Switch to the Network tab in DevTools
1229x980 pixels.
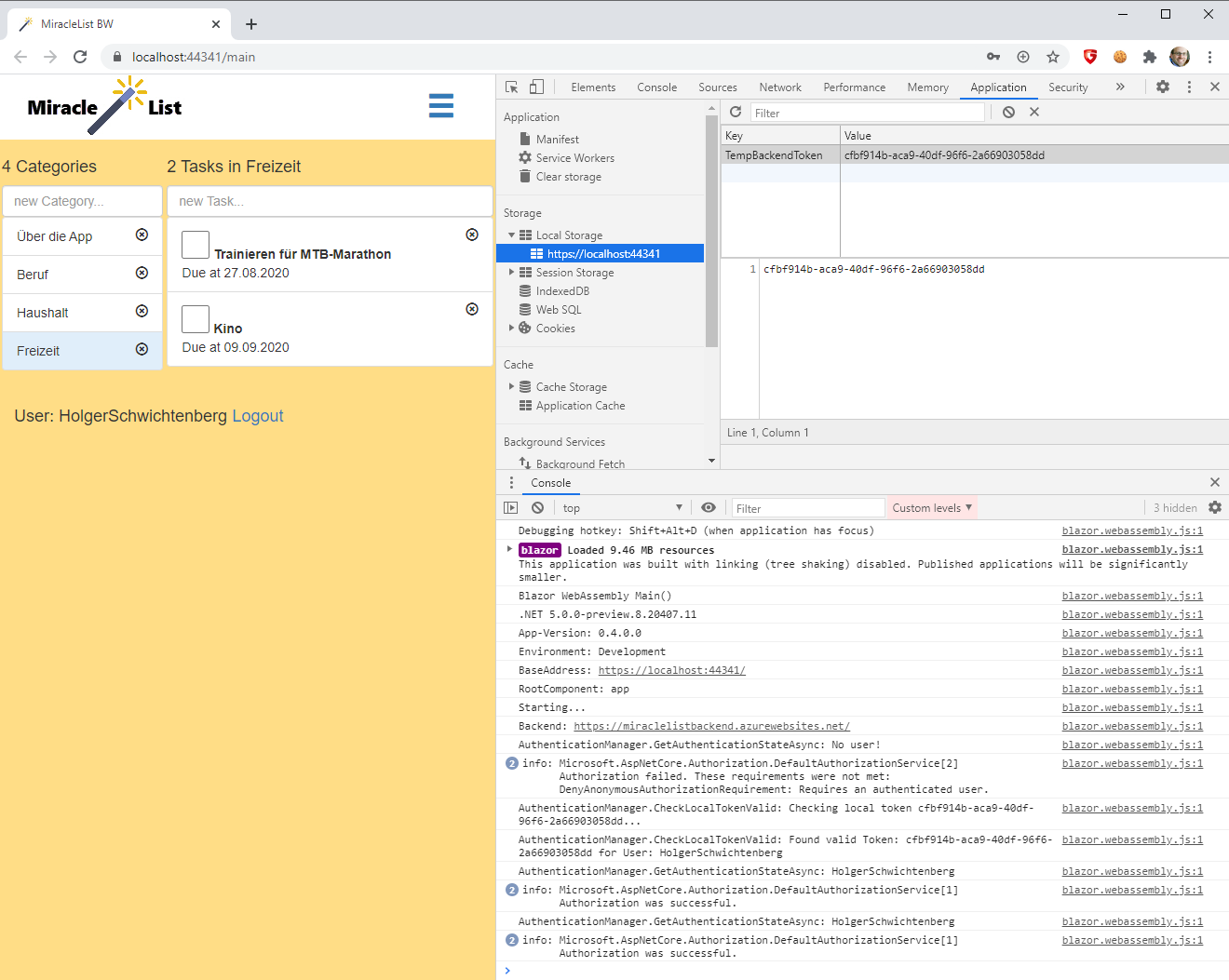[x=779, y=87]
